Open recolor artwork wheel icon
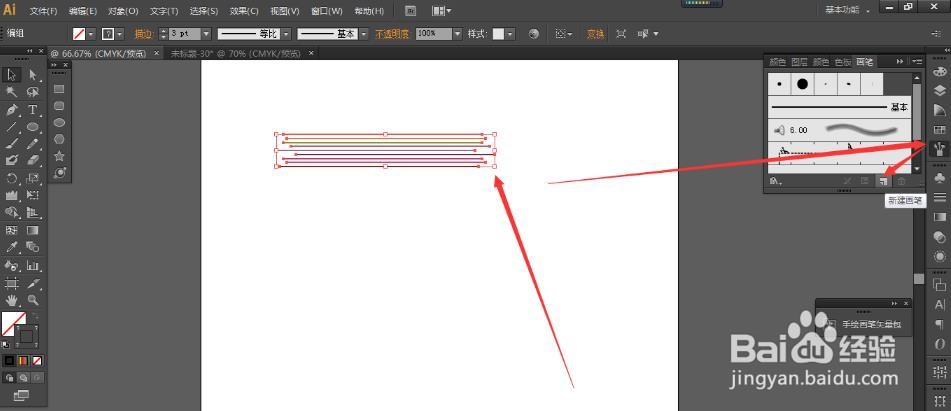The width and height of the screenshot is (951, 411). pos(534,34)
